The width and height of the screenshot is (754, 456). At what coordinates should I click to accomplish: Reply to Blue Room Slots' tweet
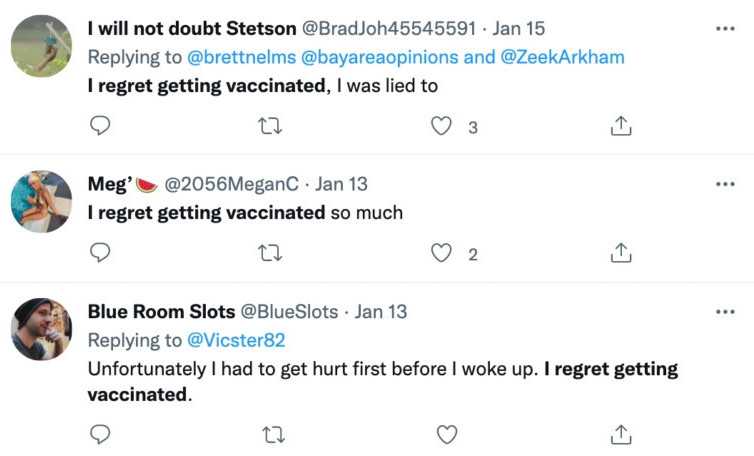[x=100, y=434]
